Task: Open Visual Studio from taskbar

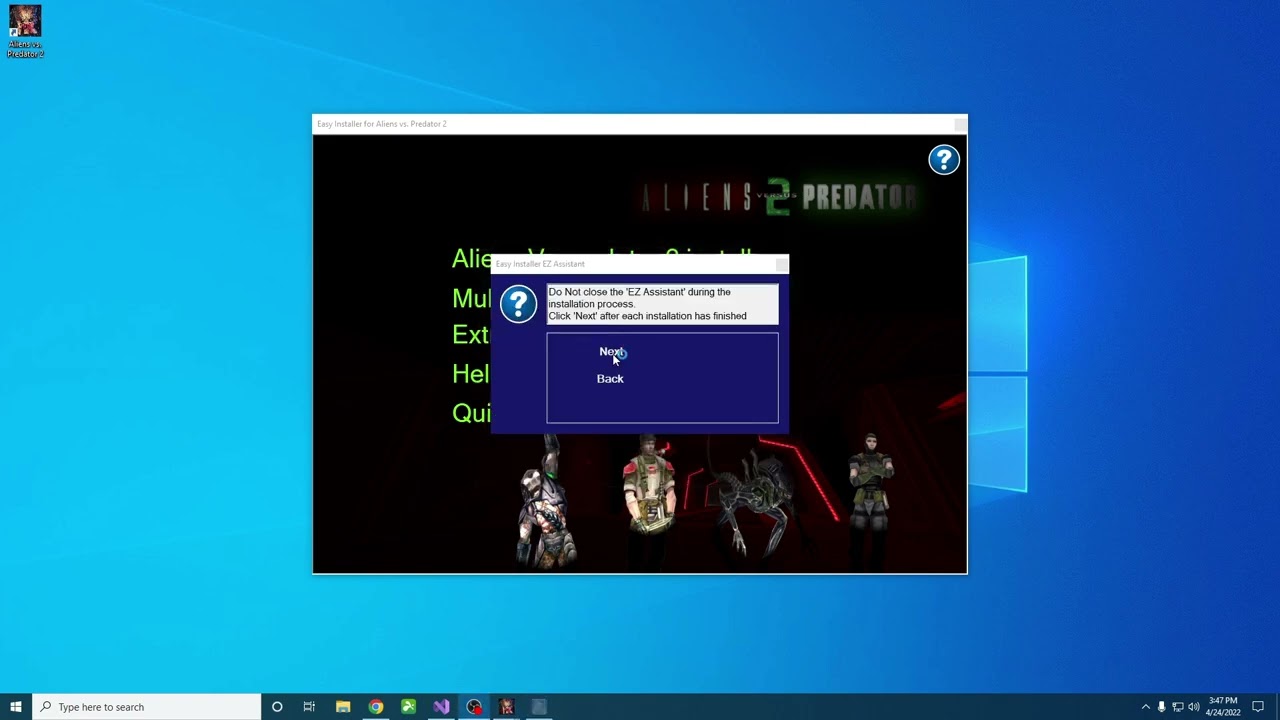Action: pyautogui.click(x=441, y=707)
